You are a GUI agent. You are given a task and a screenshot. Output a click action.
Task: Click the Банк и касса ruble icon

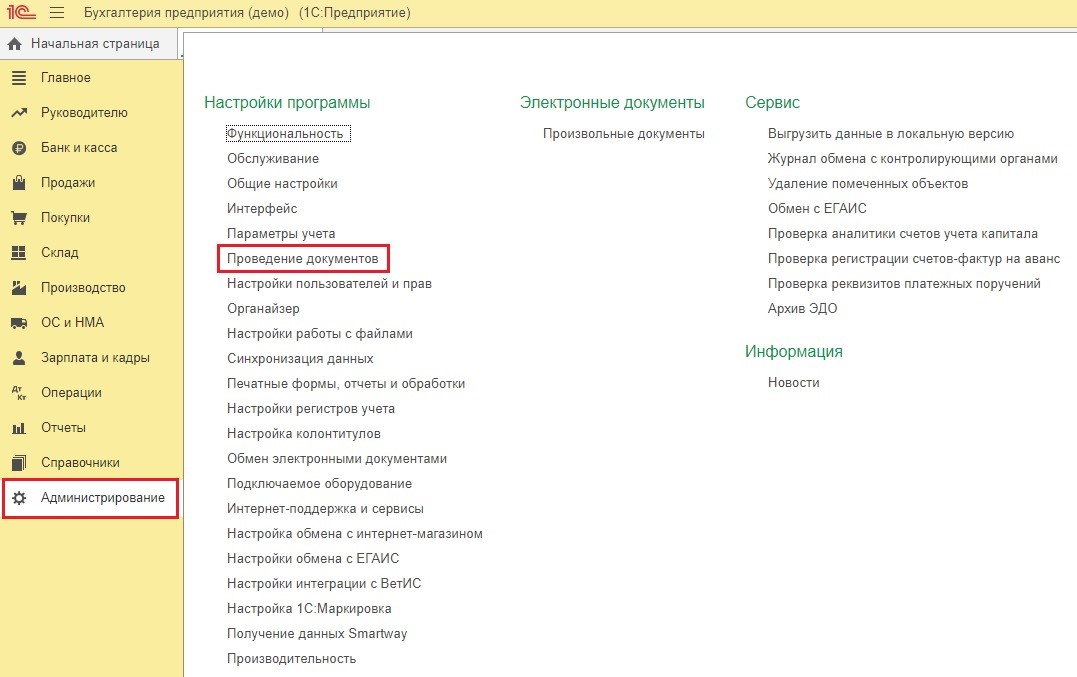pos(18,148)
